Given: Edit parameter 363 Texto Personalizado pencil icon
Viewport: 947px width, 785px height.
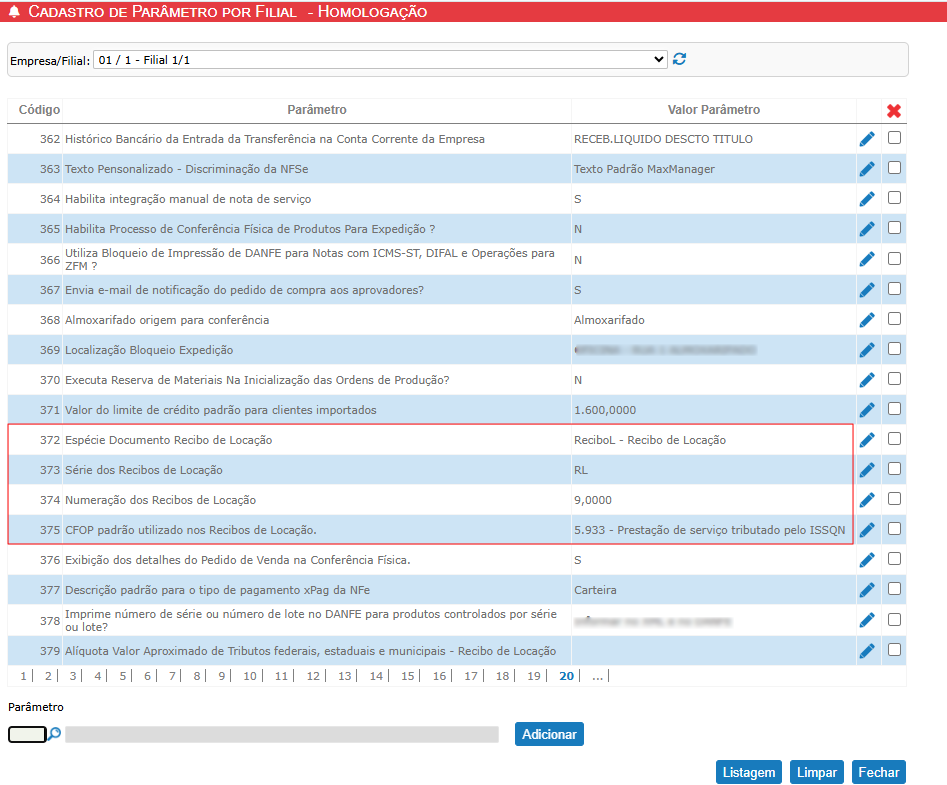Looking at the screenshot, I should (x=867, y=169).
